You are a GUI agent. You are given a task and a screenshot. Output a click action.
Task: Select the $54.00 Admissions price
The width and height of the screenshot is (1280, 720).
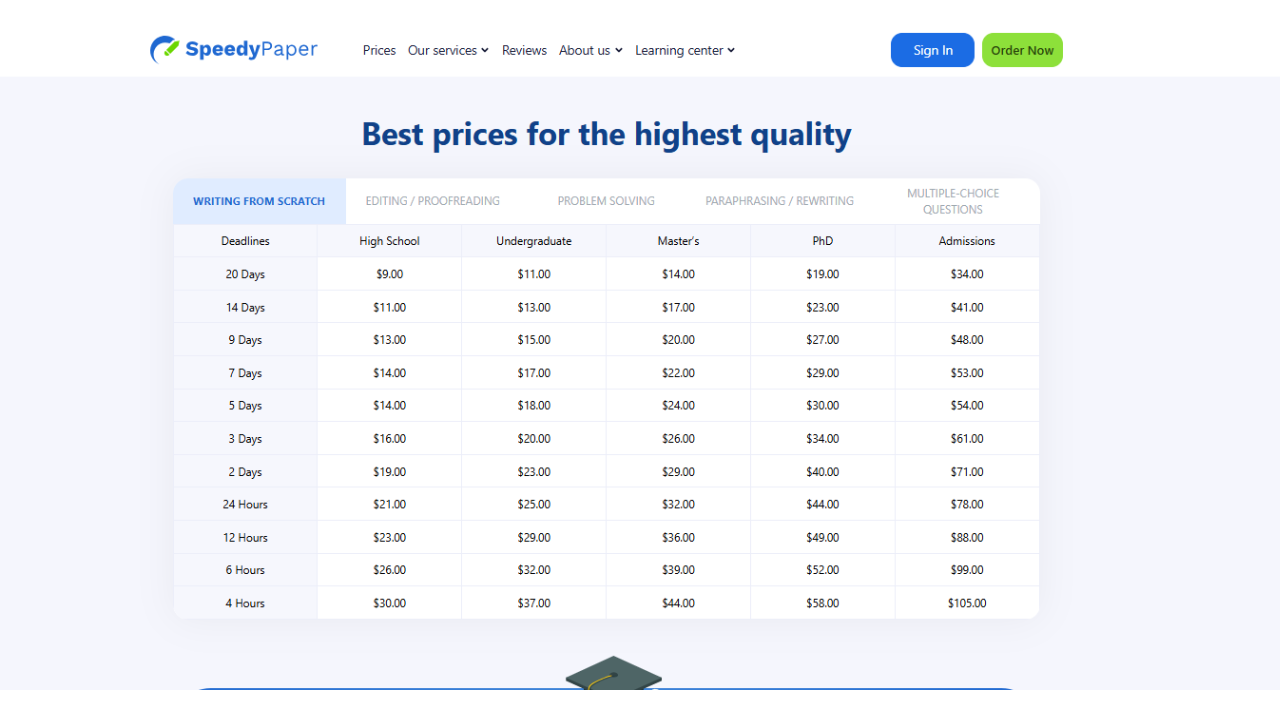click(x=967, y=406)
